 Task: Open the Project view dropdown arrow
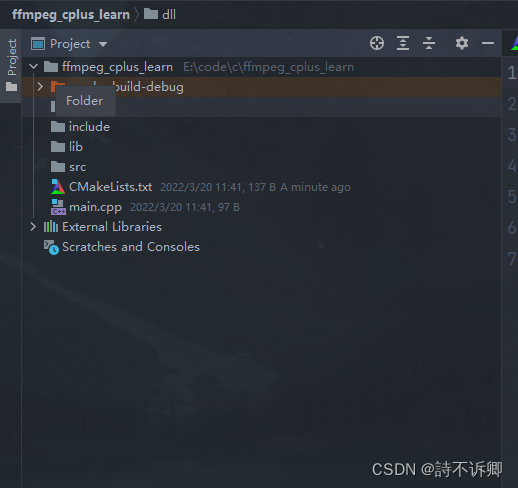tap(103, 44)
